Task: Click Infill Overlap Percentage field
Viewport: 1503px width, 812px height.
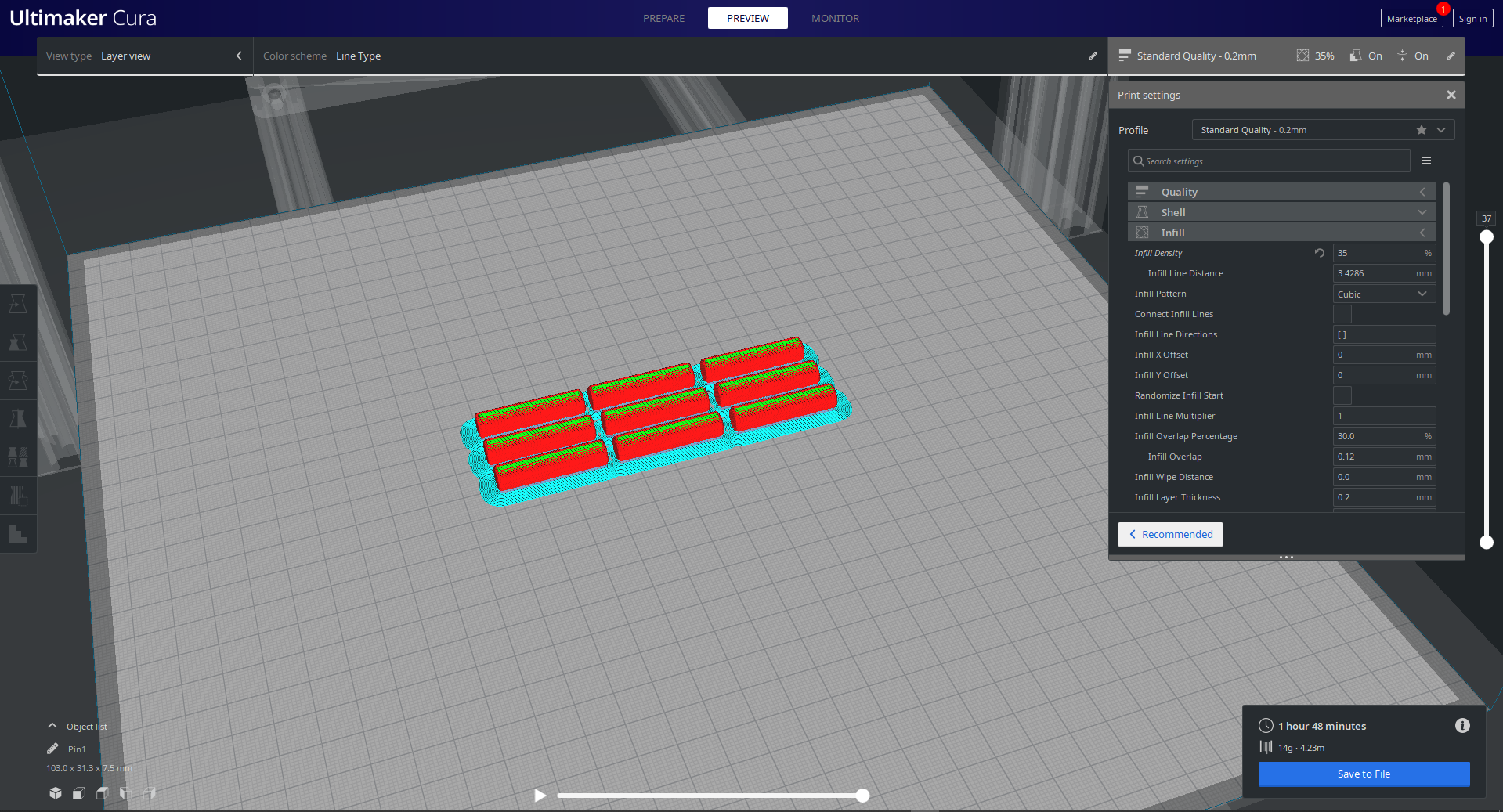Action: pyautogui.click(x=1384, y=436)
